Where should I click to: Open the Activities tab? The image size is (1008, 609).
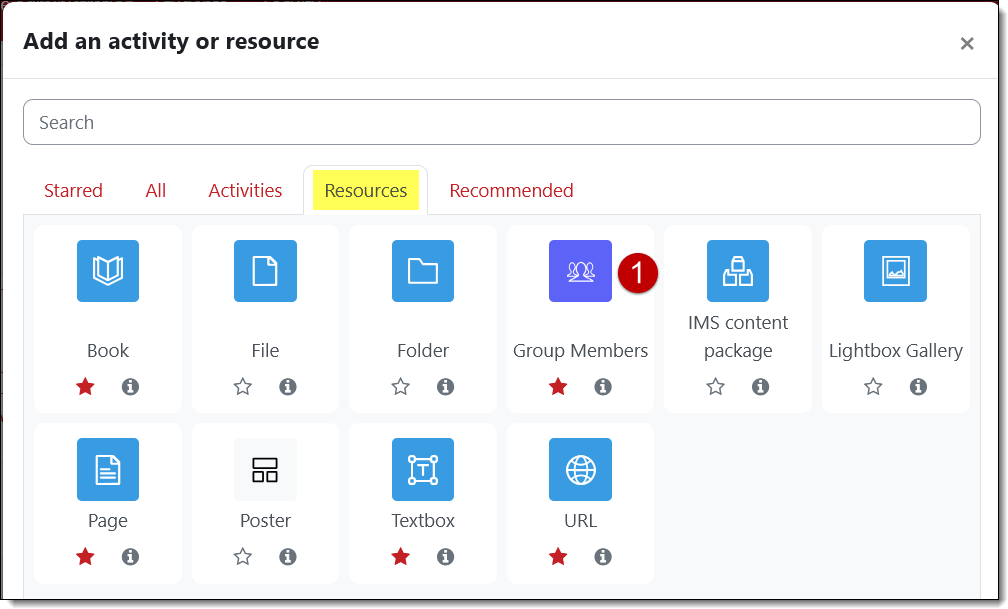[x=246, y=190]
